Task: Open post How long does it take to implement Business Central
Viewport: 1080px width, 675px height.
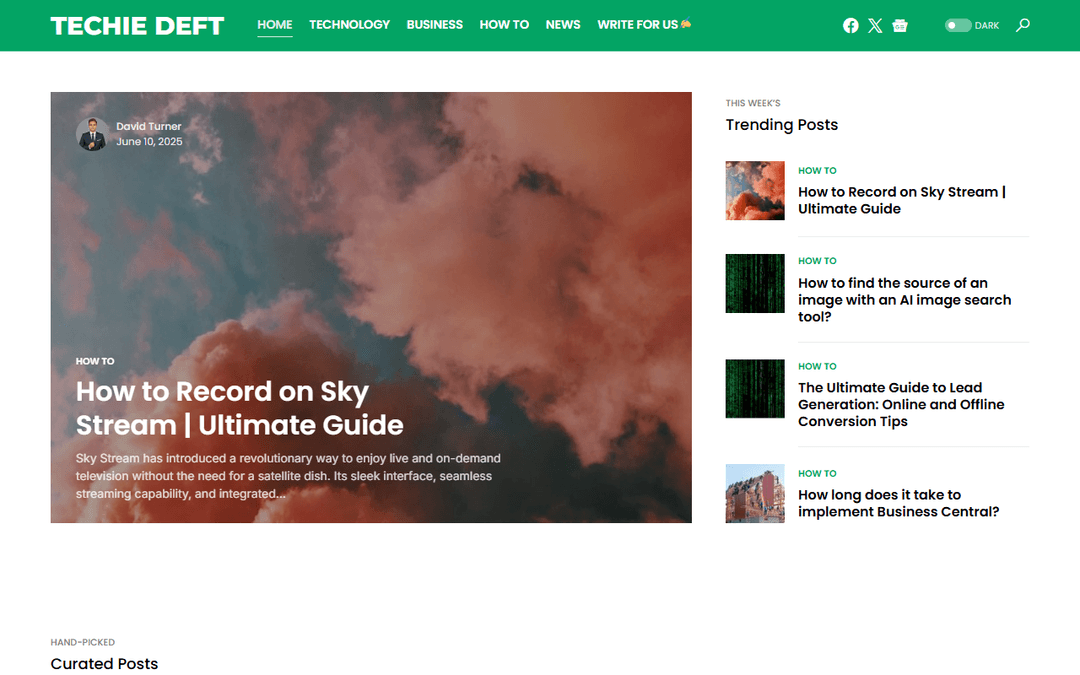Action: pos(898,503)
